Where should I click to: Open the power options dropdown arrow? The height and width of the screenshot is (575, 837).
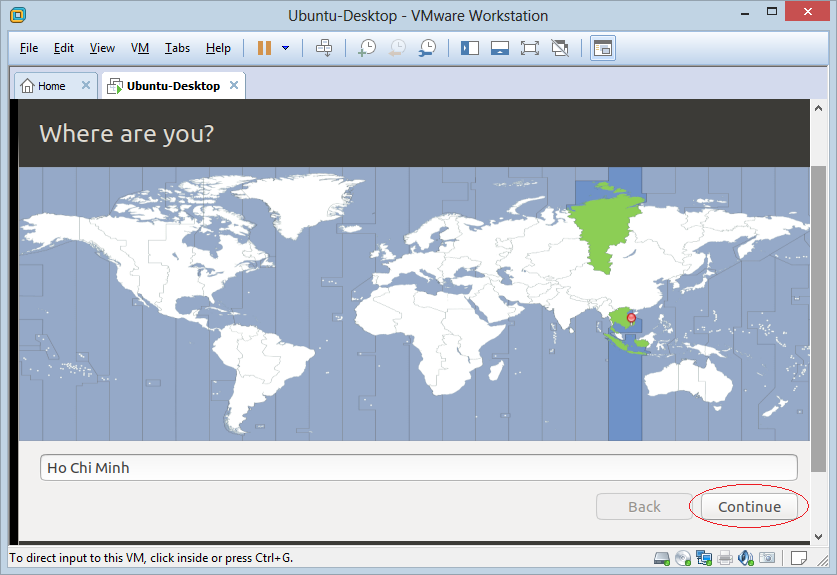[286, 48]
